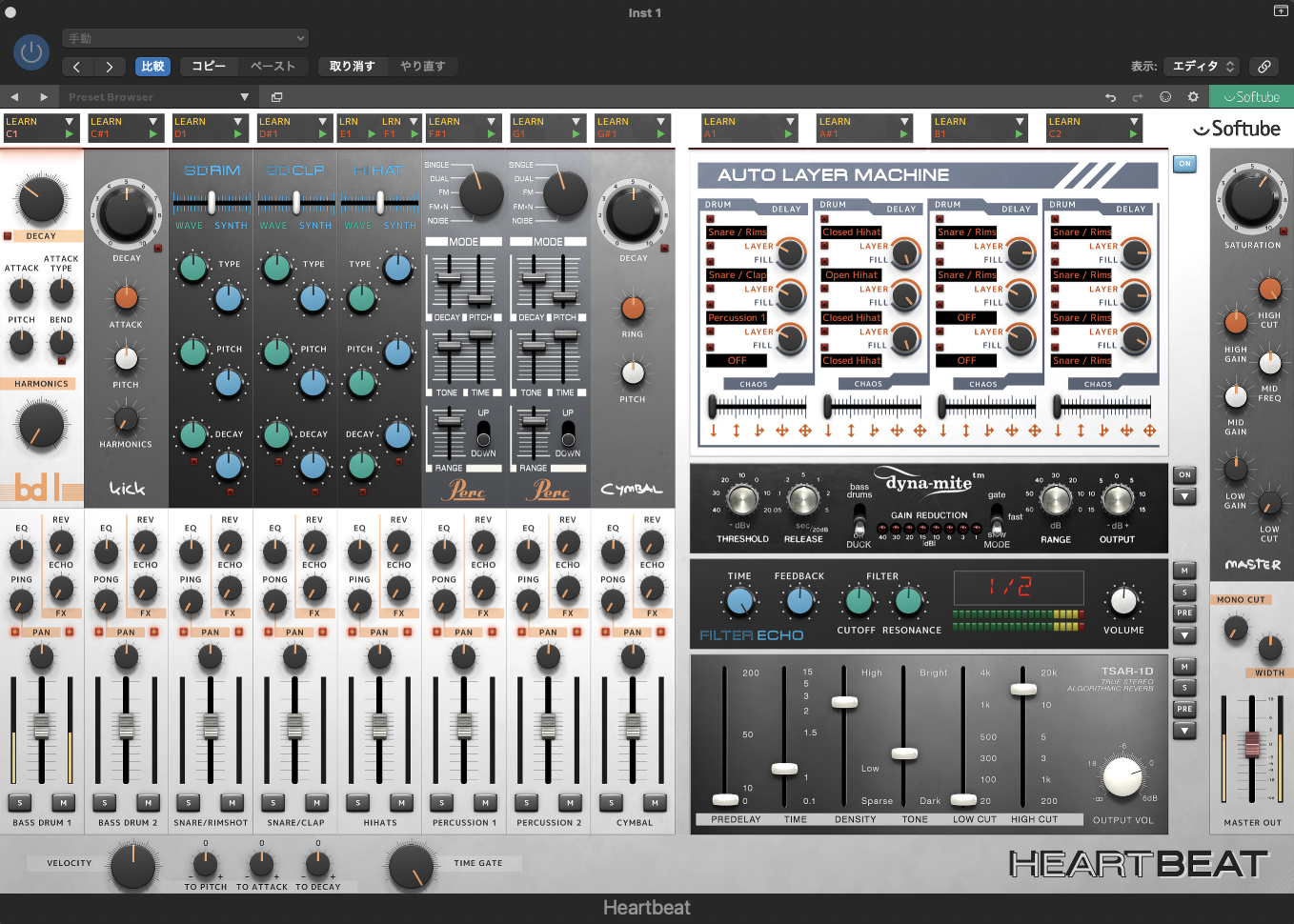The width and height of the screenshot is (1294, 924).
Task: Mute the Bass Drum 1 channel
Action: click(63, 803)
